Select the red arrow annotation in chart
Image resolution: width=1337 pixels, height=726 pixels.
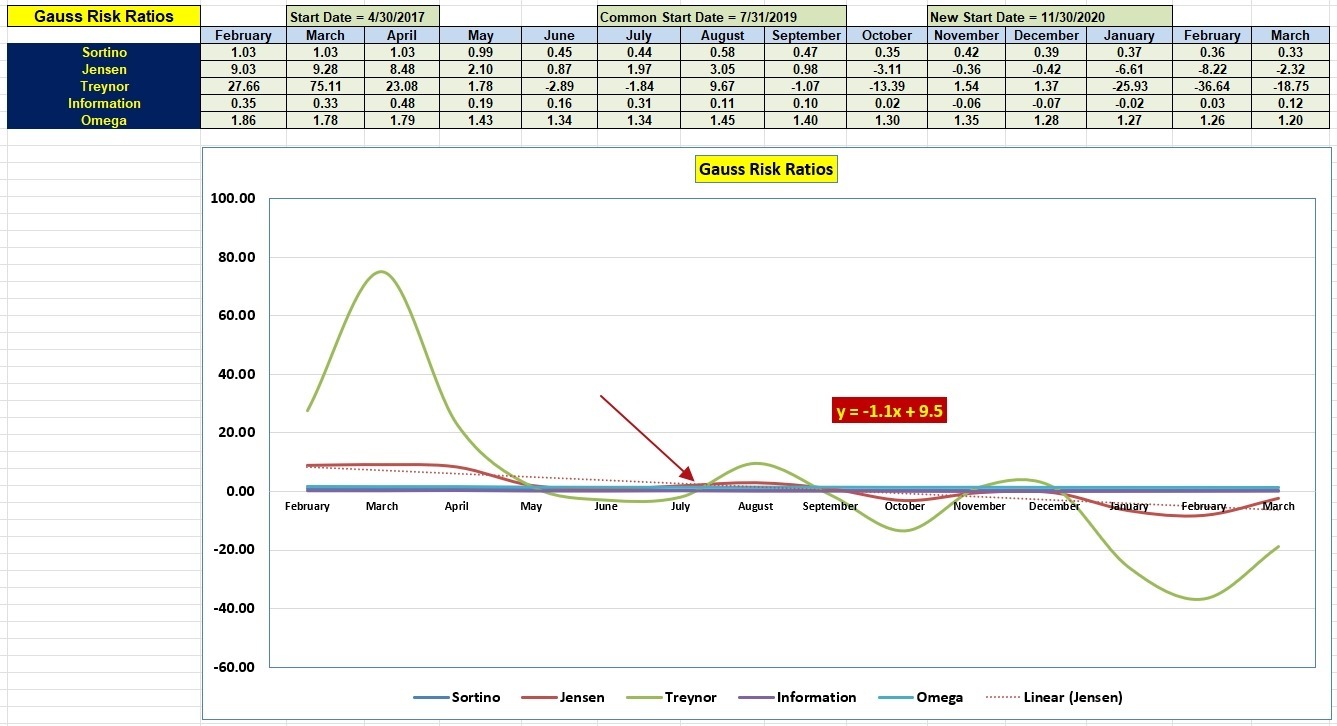pos(647,438)
